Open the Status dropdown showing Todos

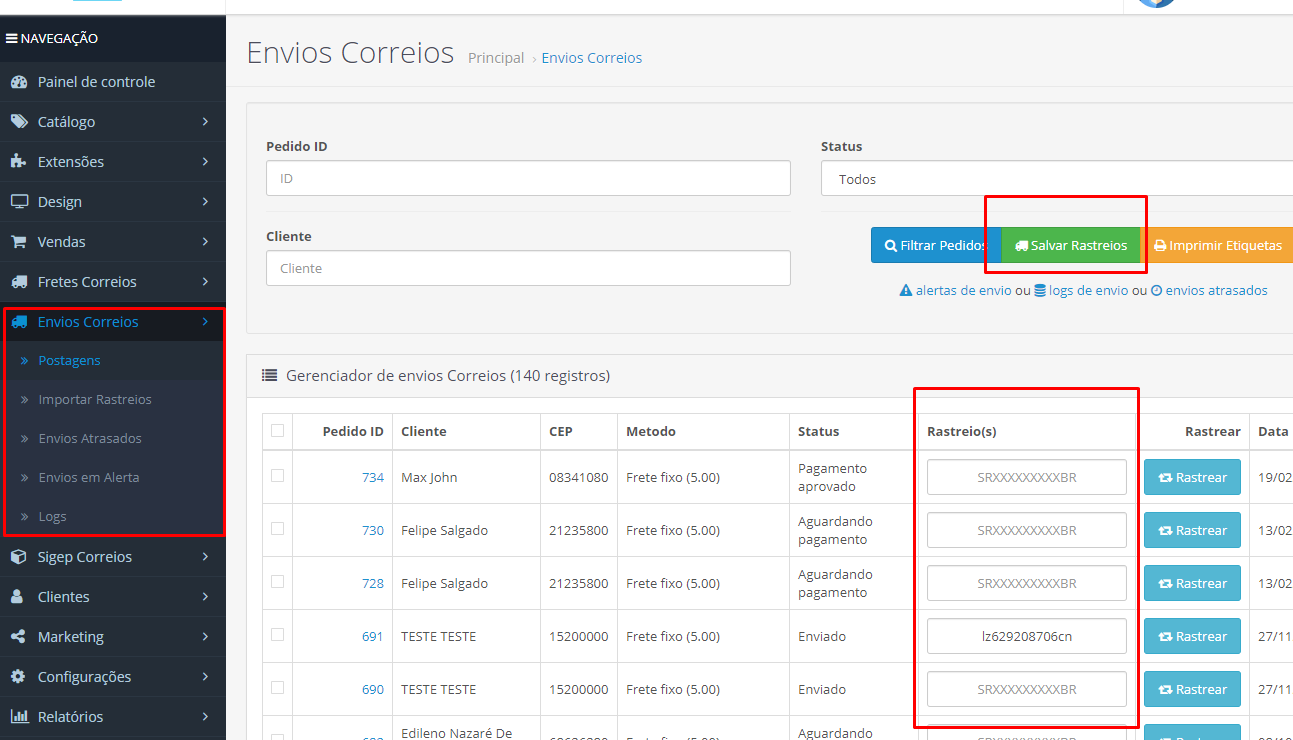[1057, 179]
